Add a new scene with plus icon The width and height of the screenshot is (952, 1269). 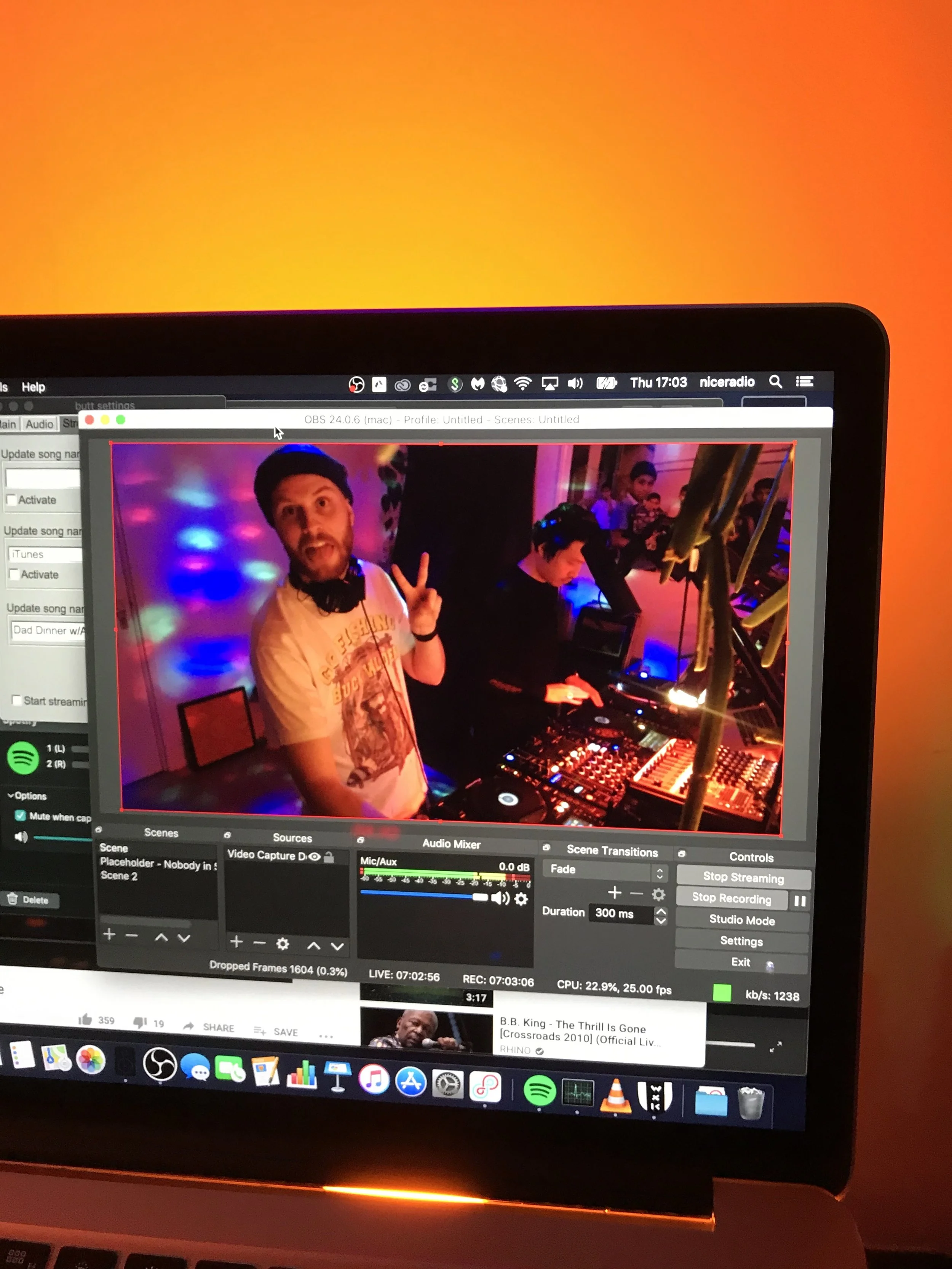tap(109, 935)
